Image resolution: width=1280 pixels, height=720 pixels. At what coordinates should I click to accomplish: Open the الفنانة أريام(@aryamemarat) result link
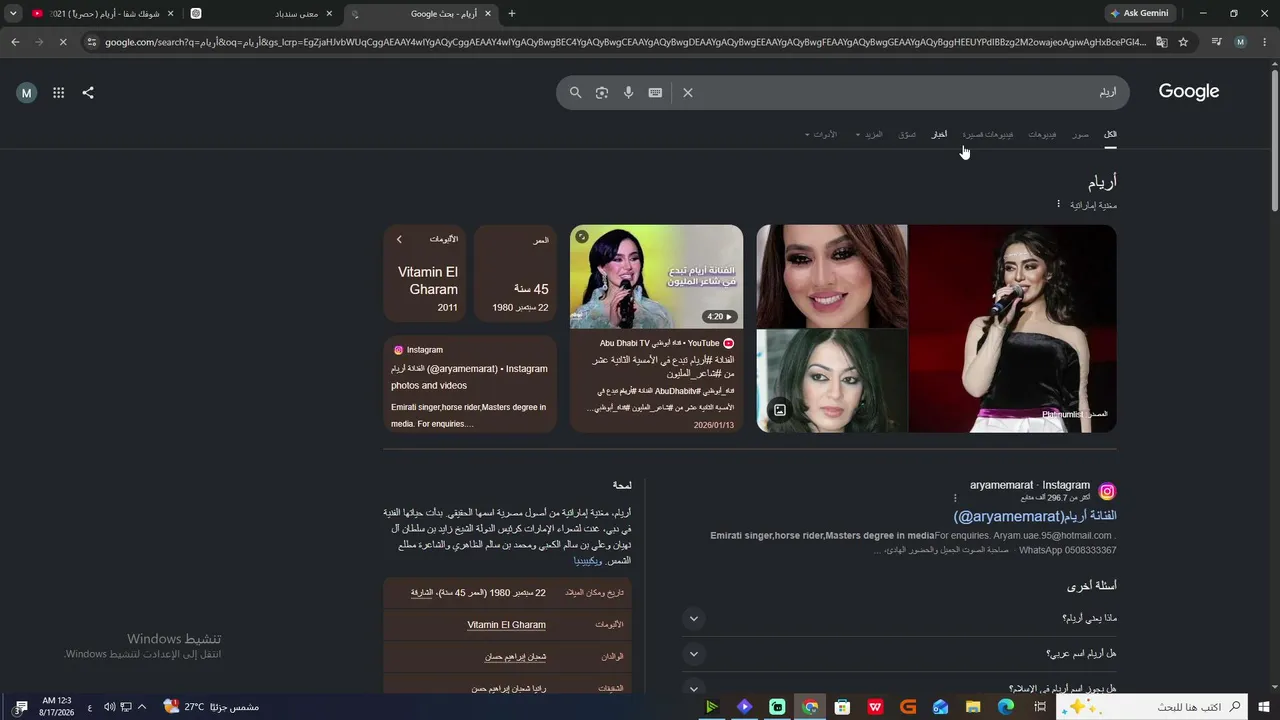[x=1035, y=516]
